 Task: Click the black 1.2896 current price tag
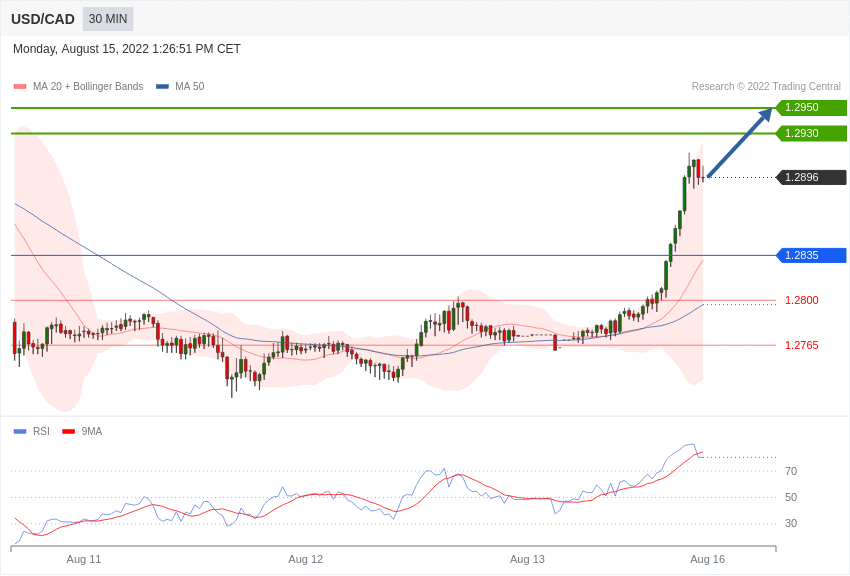click(811, 178)
